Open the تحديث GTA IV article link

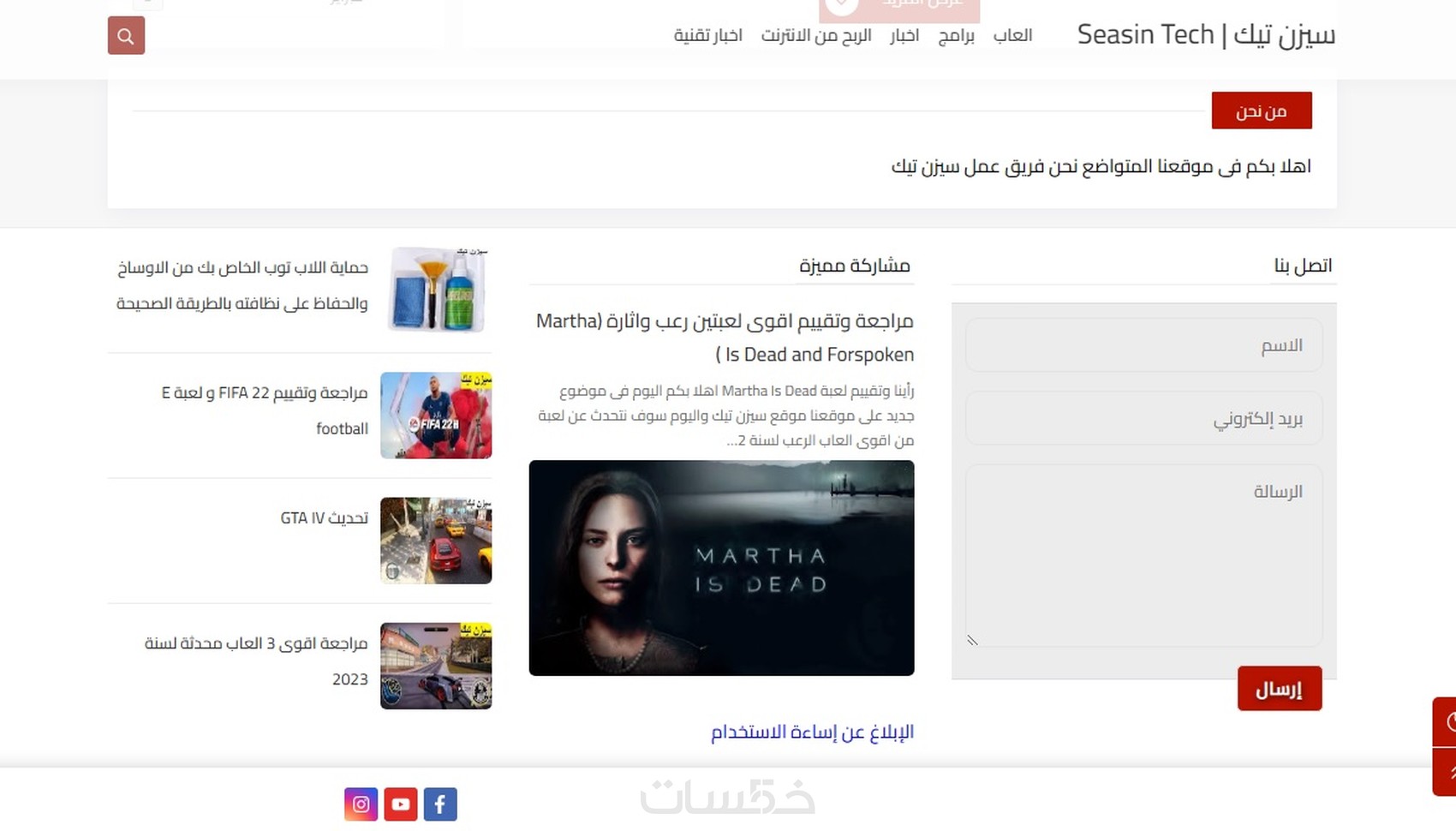(x=325, y=518)
